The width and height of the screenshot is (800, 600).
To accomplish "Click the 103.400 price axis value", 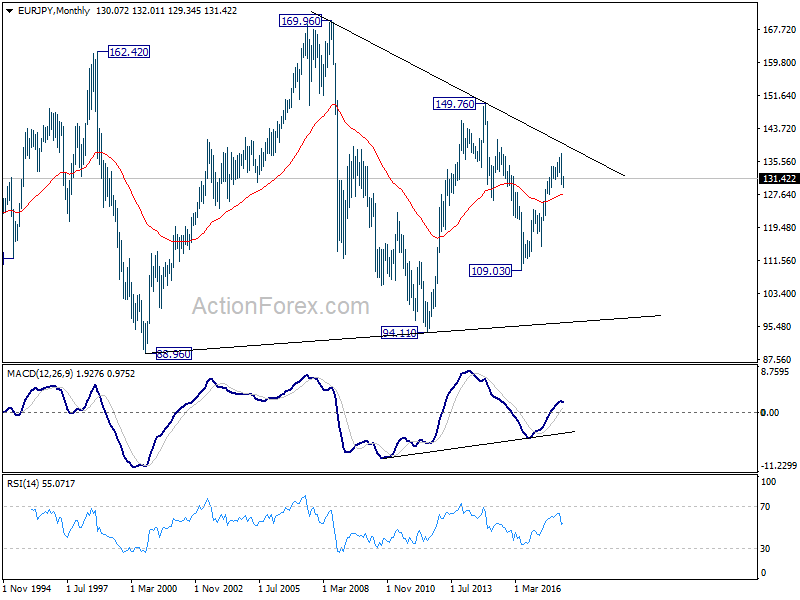I will (779, 293).
